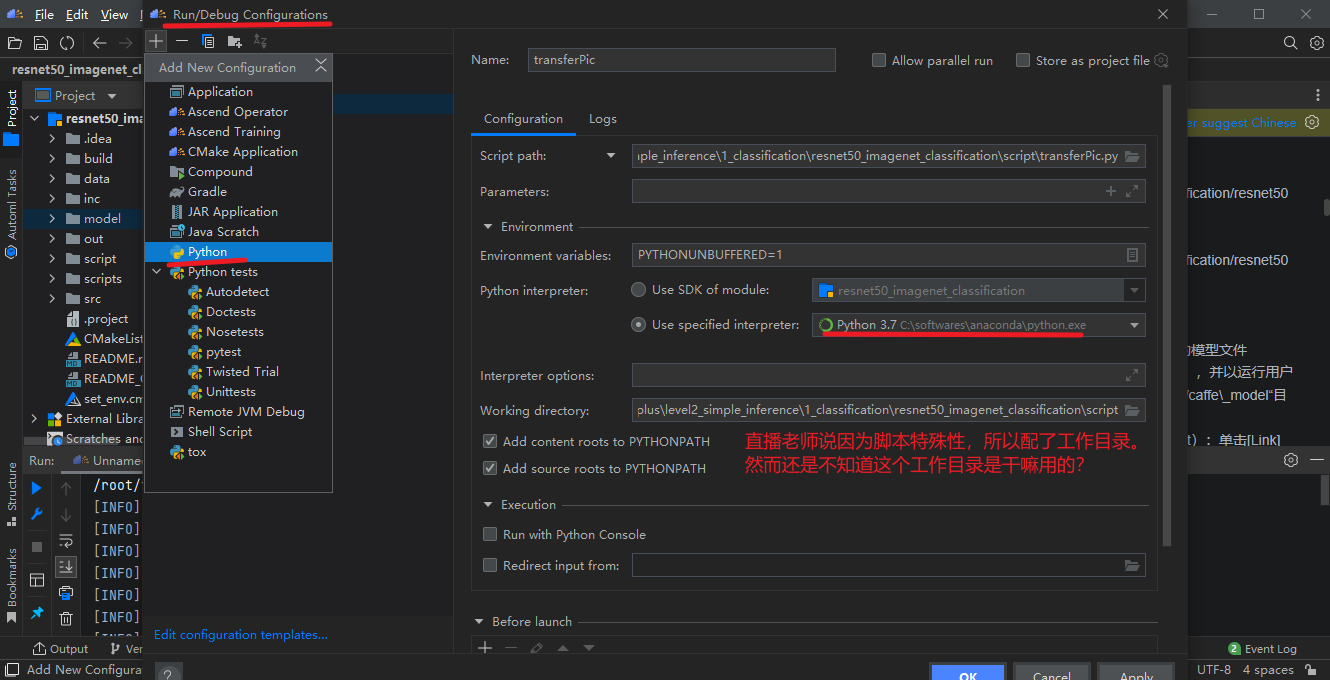
Task: Open the View menu
Action: [114, 14]
